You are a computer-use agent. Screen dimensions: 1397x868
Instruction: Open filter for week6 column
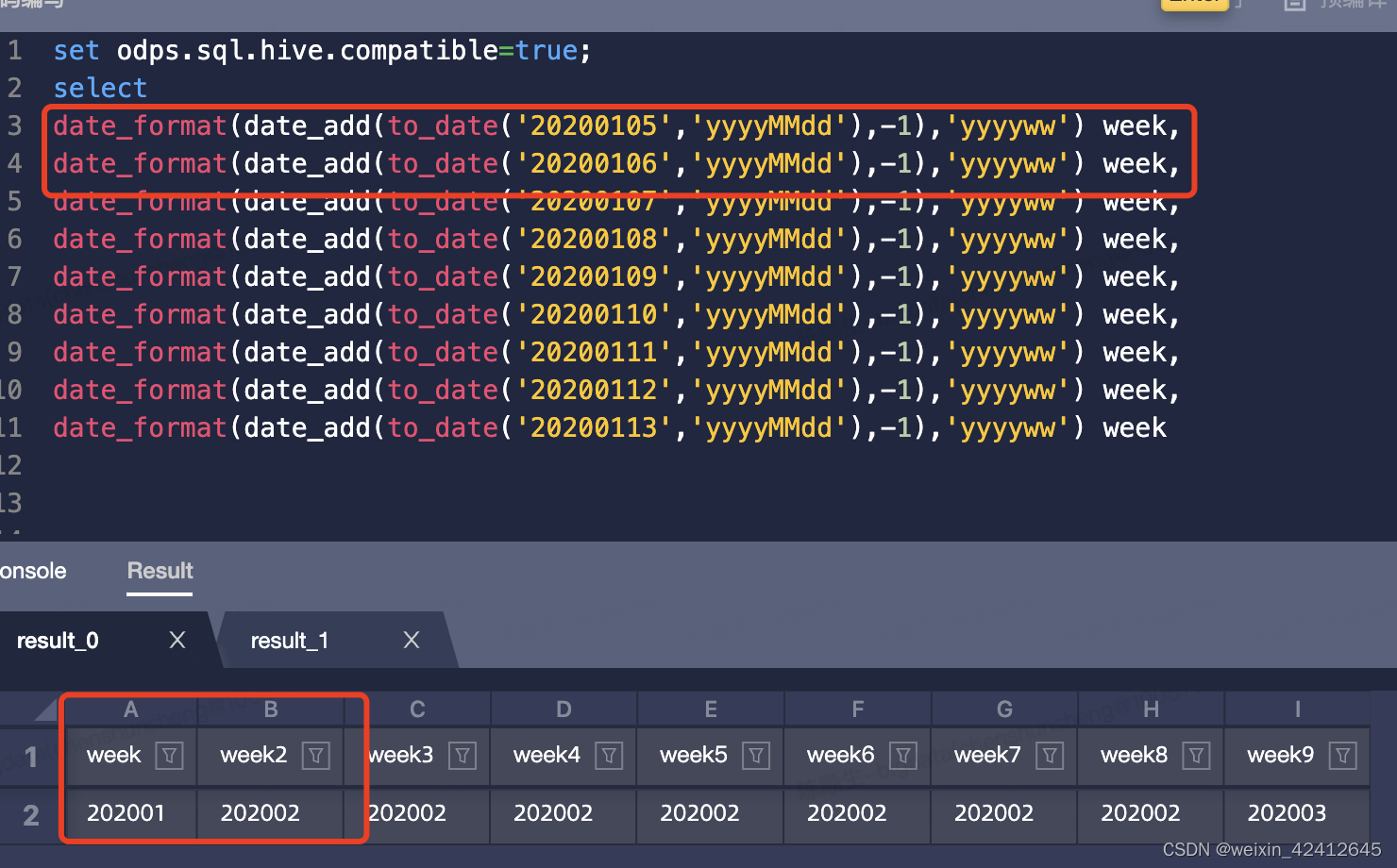[903, 756]
